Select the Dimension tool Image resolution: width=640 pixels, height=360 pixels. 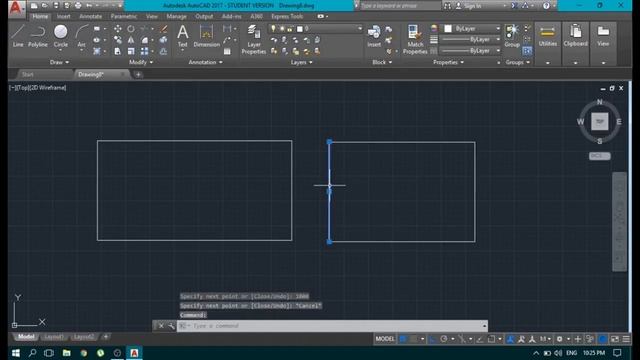tap(207, 36)
